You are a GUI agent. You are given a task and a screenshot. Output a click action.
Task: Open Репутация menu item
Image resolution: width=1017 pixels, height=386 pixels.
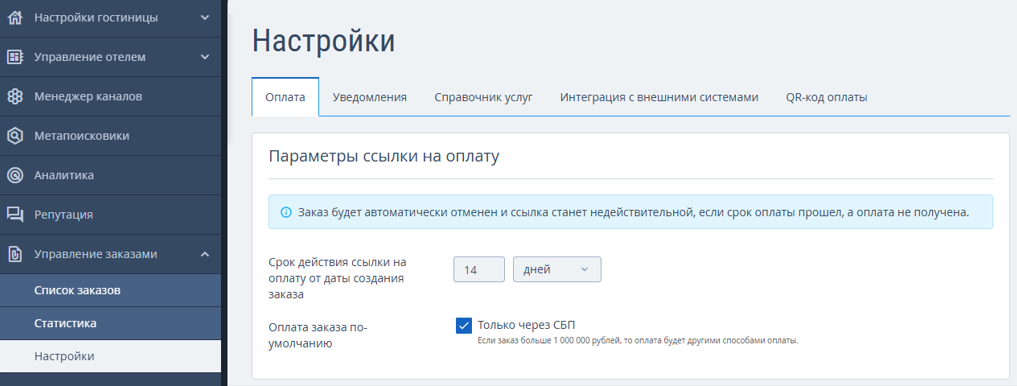[110, 215]
